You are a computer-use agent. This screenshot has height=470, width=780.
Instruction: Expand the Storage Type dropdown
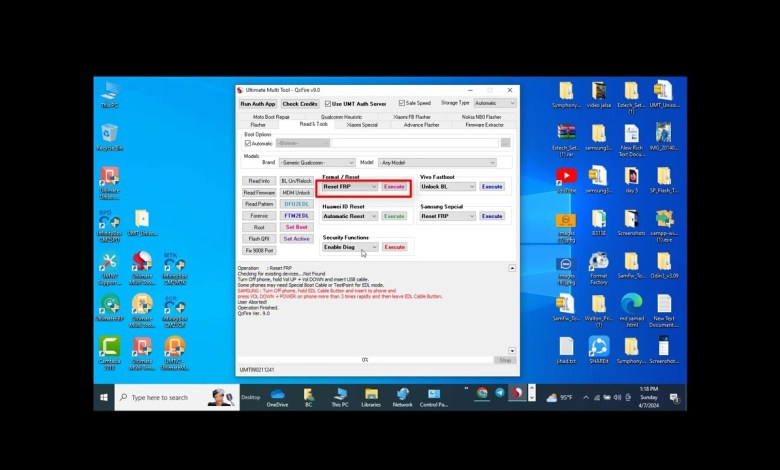(x=494, y=103)
